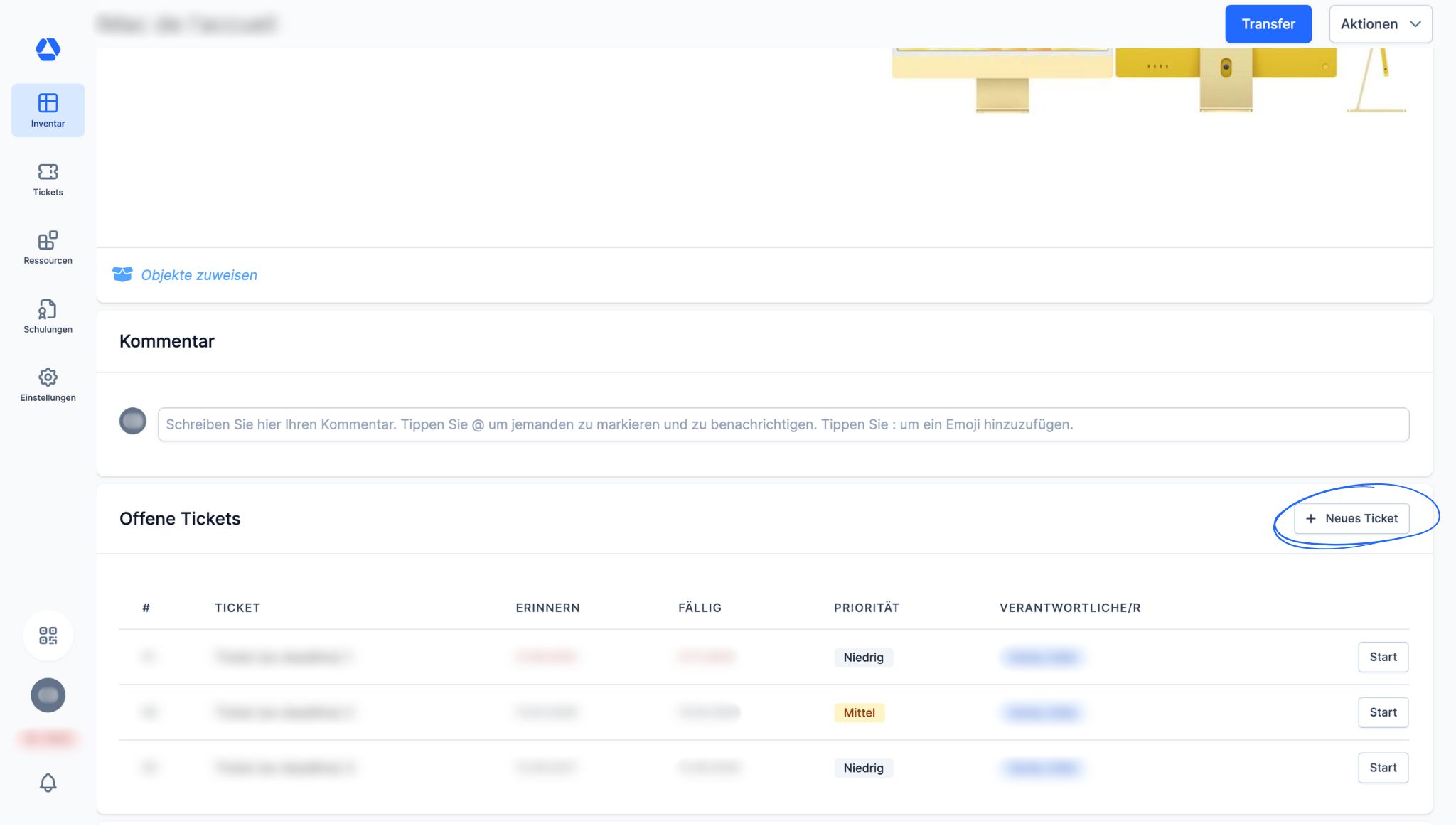Click the PRIORITÄT column header
Image resolution: width=1456 pixels, height=826 pixels.
pyautogui.click(x=867, y=608)
